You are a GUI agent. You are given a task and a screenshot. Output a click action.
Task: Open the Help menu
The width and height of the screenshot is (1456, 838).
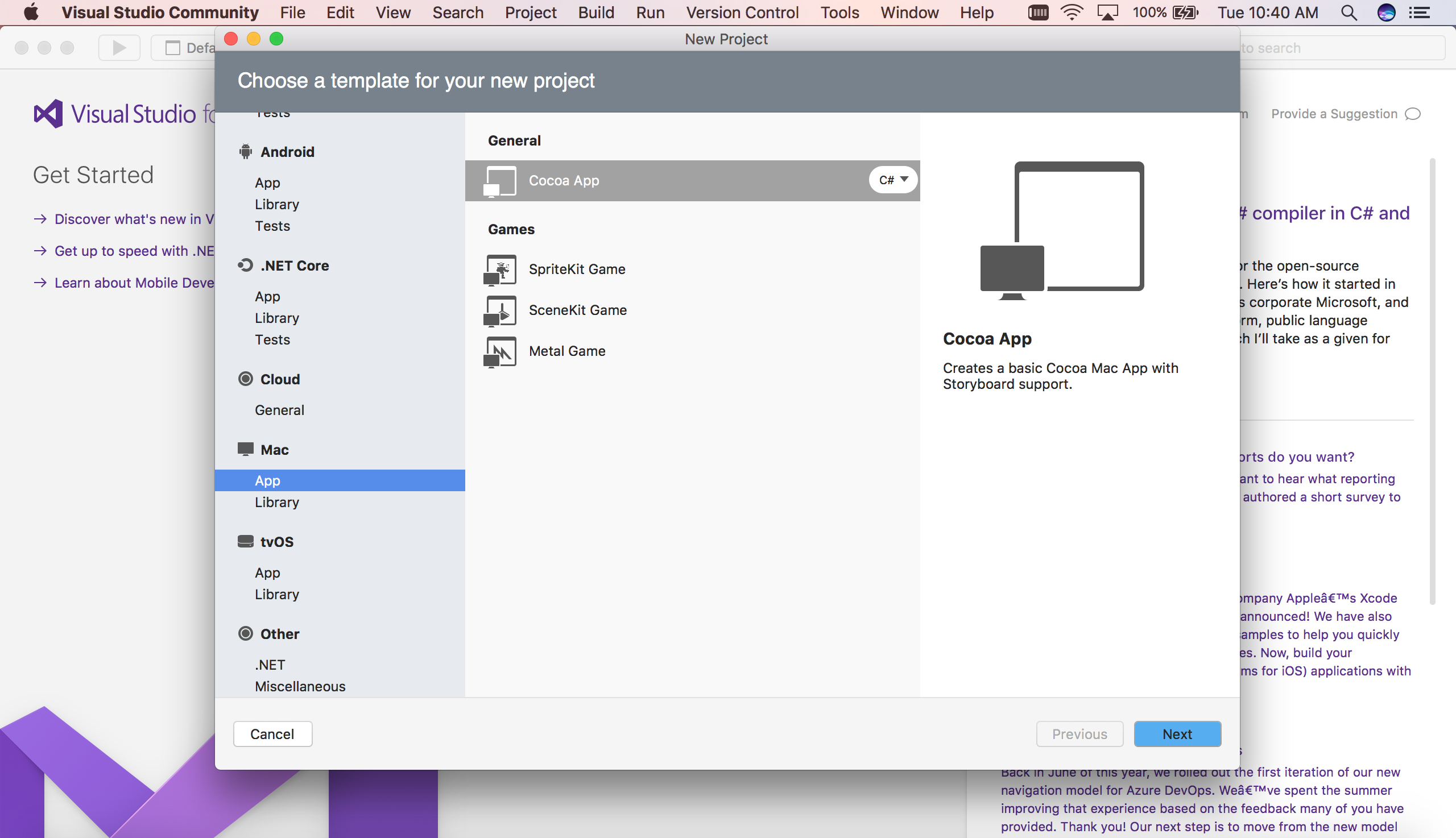(977, 12)
